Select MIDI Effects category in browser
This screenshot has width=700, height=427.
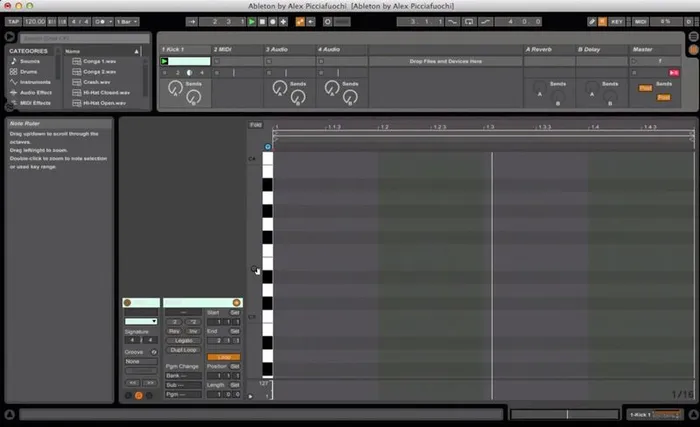pos(35,103)
